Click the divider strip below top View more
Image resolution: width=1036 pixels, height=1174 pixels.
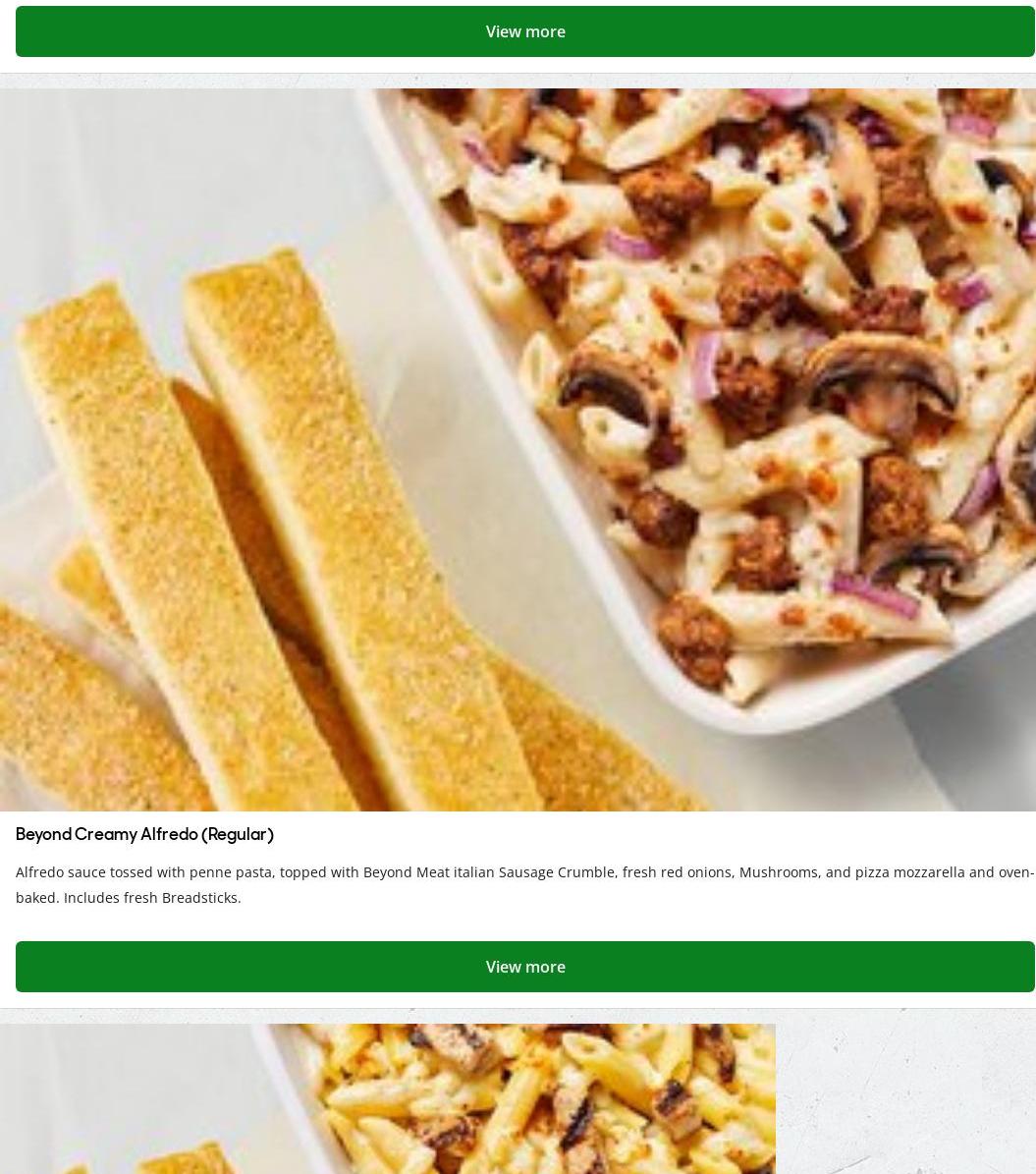518,81
